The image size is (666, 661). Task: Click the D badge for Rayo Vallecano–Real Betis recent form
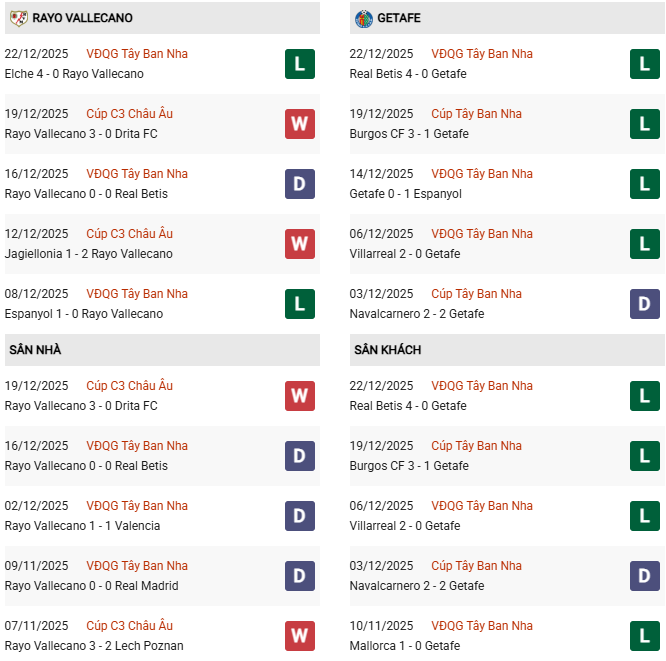299,184
